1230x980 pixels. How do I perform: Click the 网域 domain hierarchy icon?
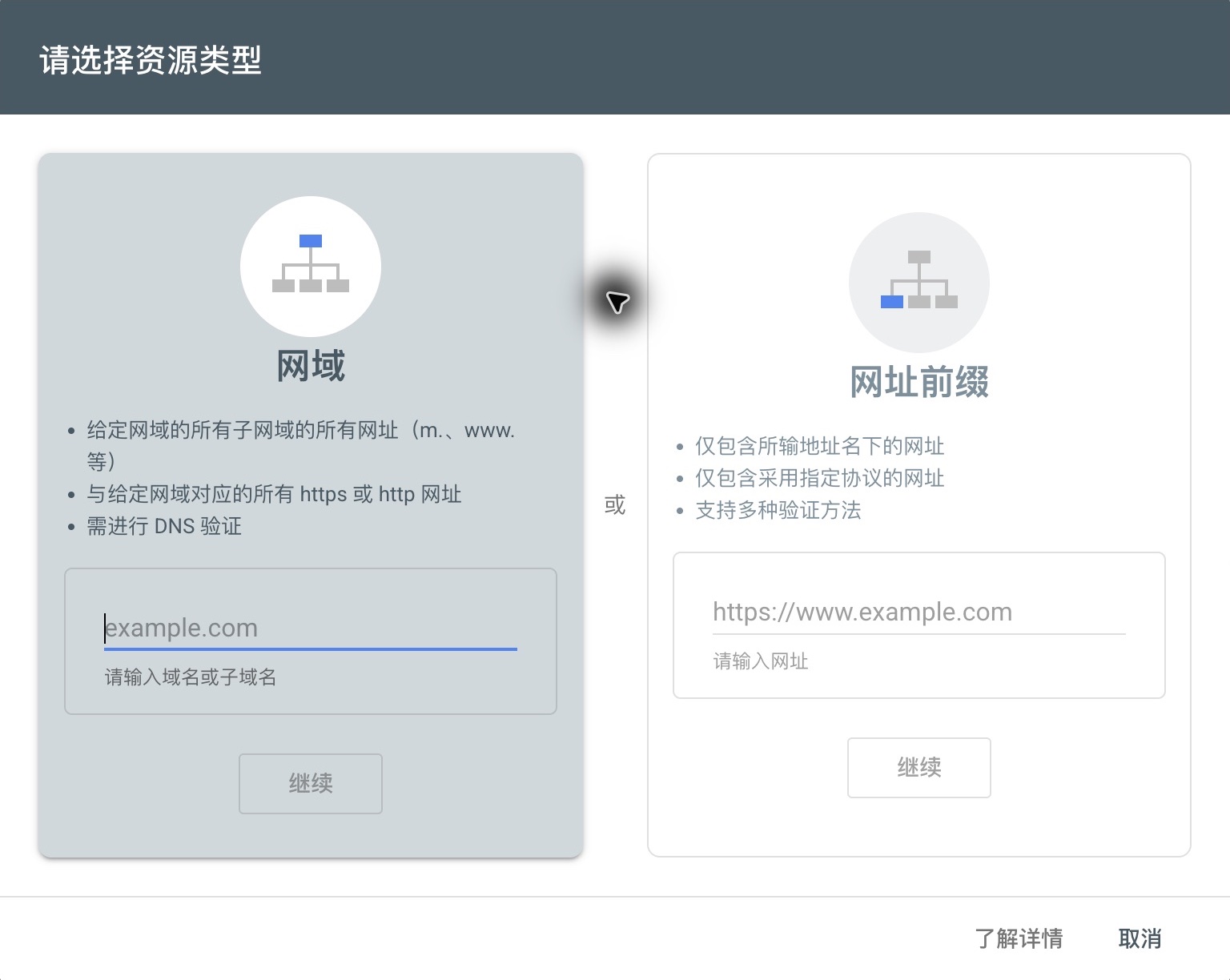point(311,266)
